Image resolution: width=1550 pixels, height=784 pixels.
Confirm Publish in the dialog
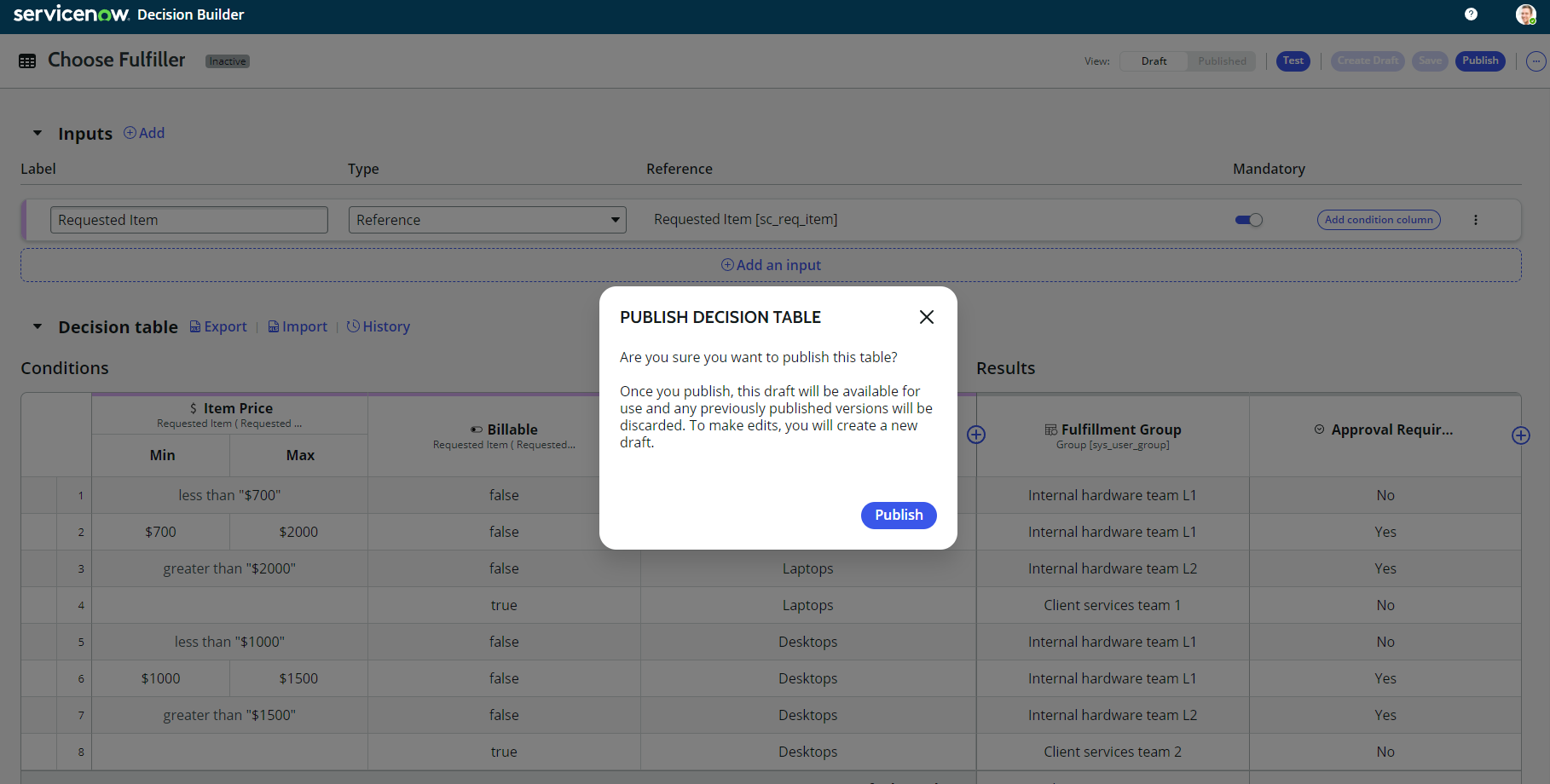click(x=899, y=516)
